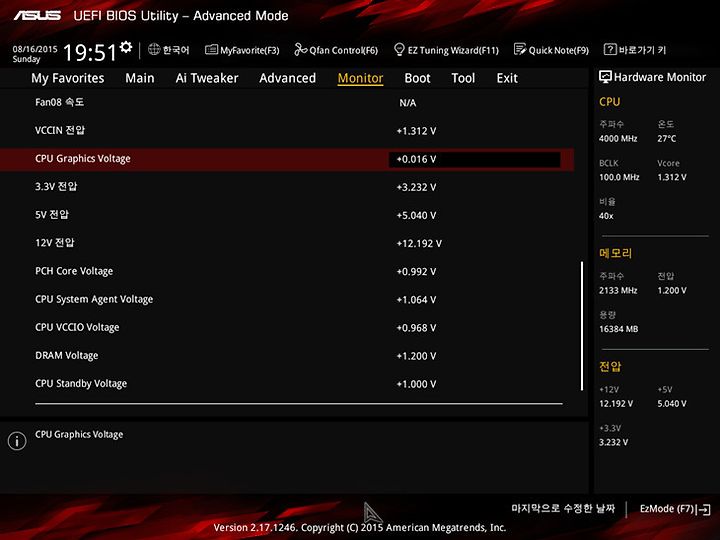Click the hotkeys question mark icon
This screenshot has height=540, width=720.
pos(609,49)
